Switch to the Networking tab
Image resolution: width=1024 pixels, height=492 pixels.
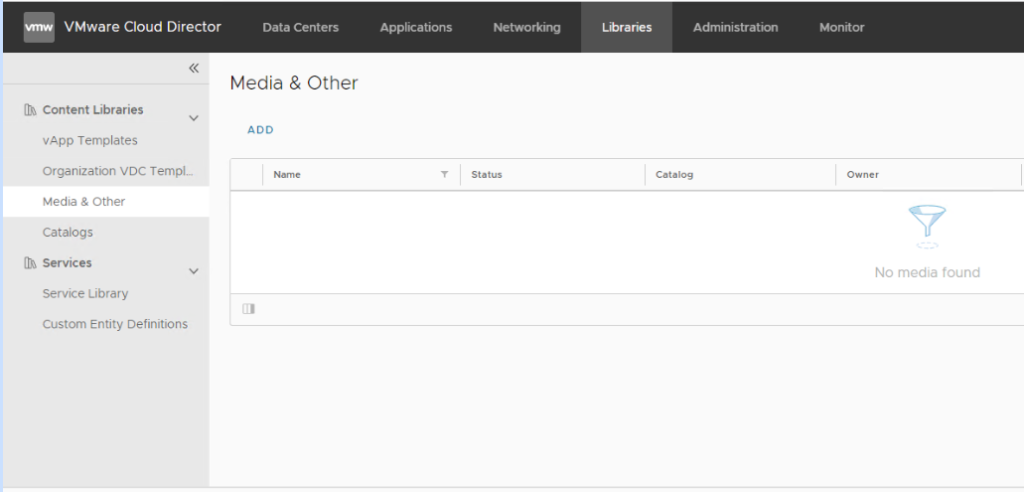tap(526, 27)
